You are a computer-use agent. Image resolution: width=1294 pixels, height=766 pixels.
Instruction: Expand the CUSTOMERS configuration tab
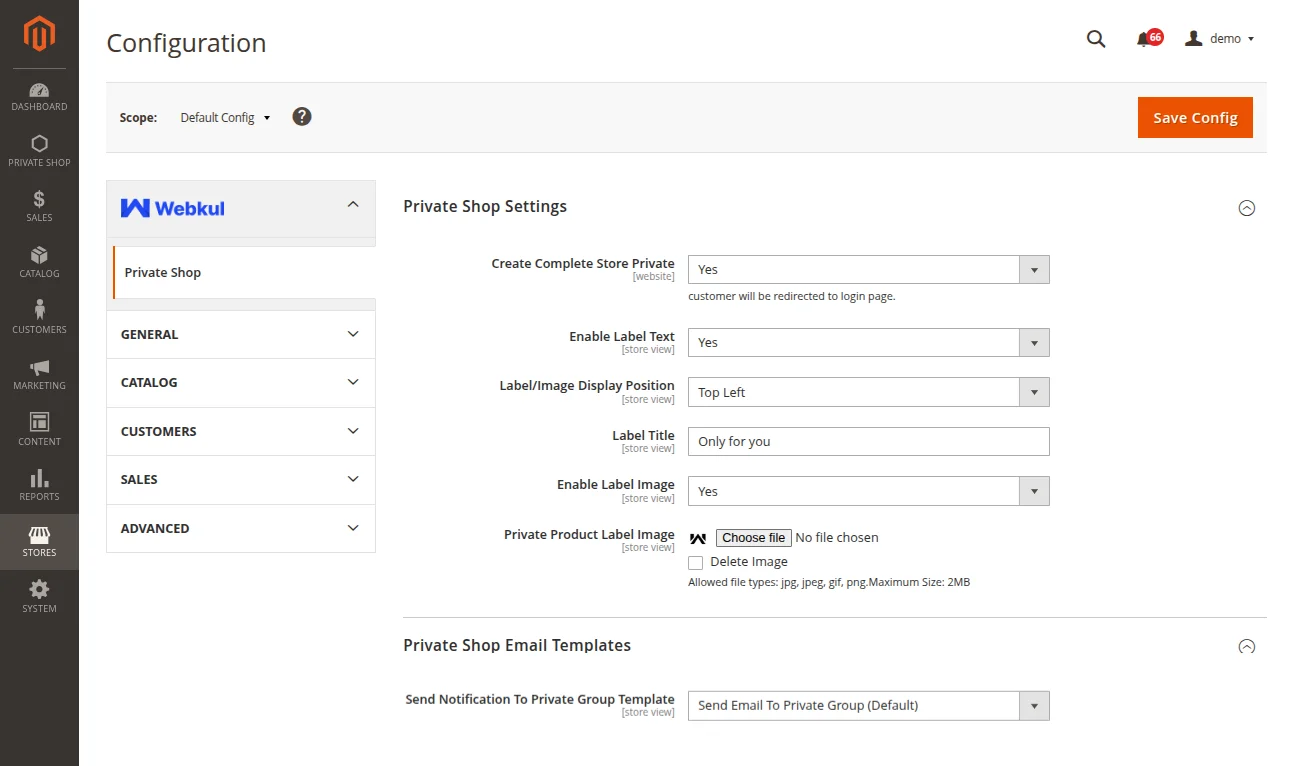[240, 431]
